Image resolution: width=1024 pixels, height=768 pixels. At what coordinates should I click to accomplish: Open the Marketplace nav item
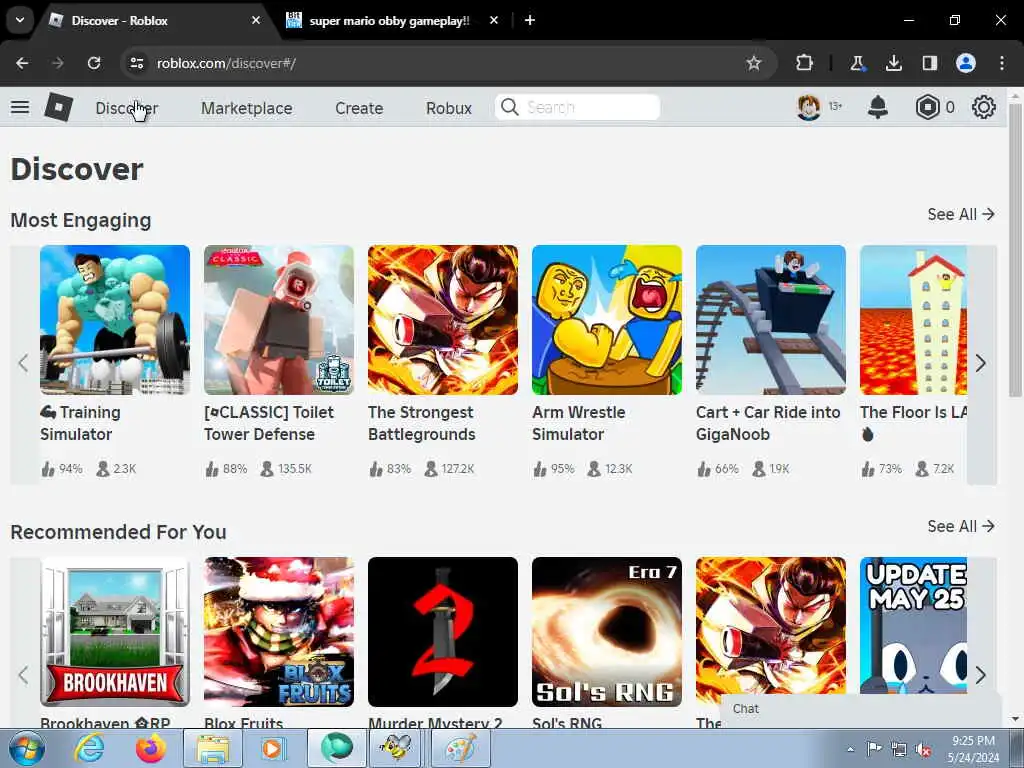click(246, 108)
